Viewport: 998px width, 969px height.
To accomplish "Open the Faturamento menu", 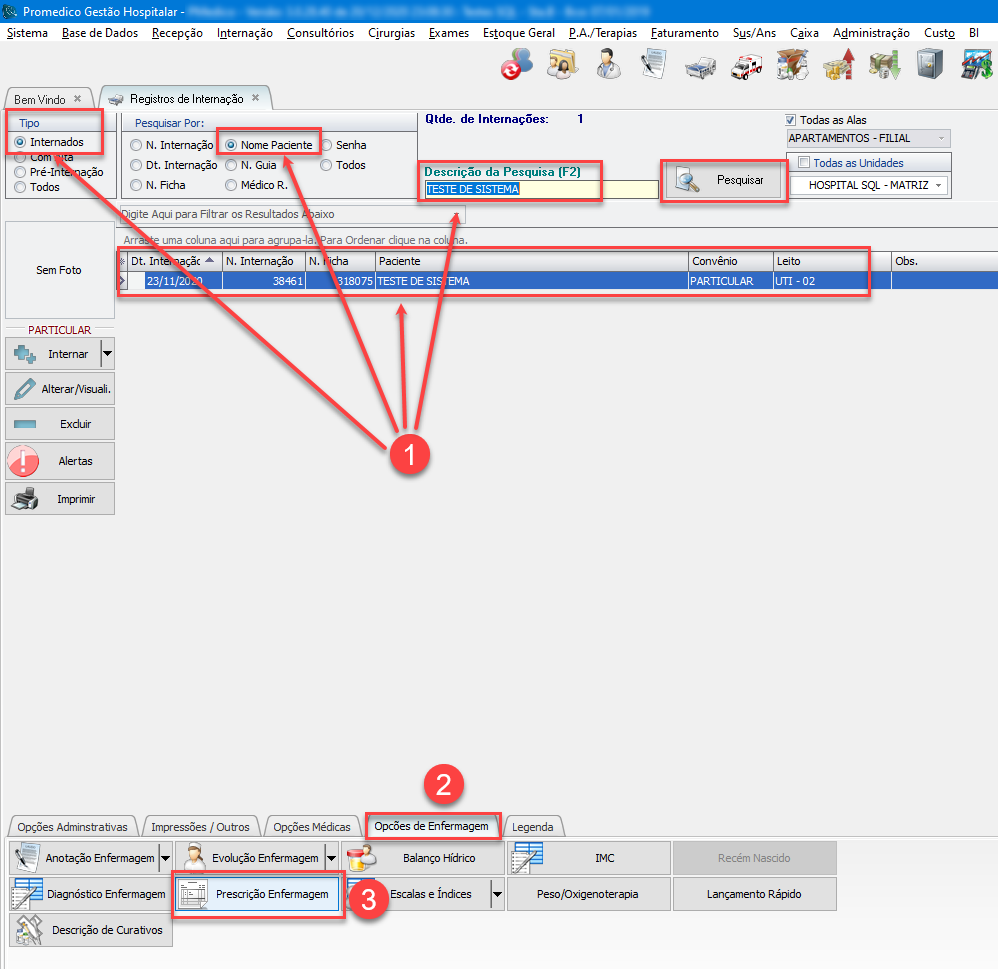I will (684, 33).
